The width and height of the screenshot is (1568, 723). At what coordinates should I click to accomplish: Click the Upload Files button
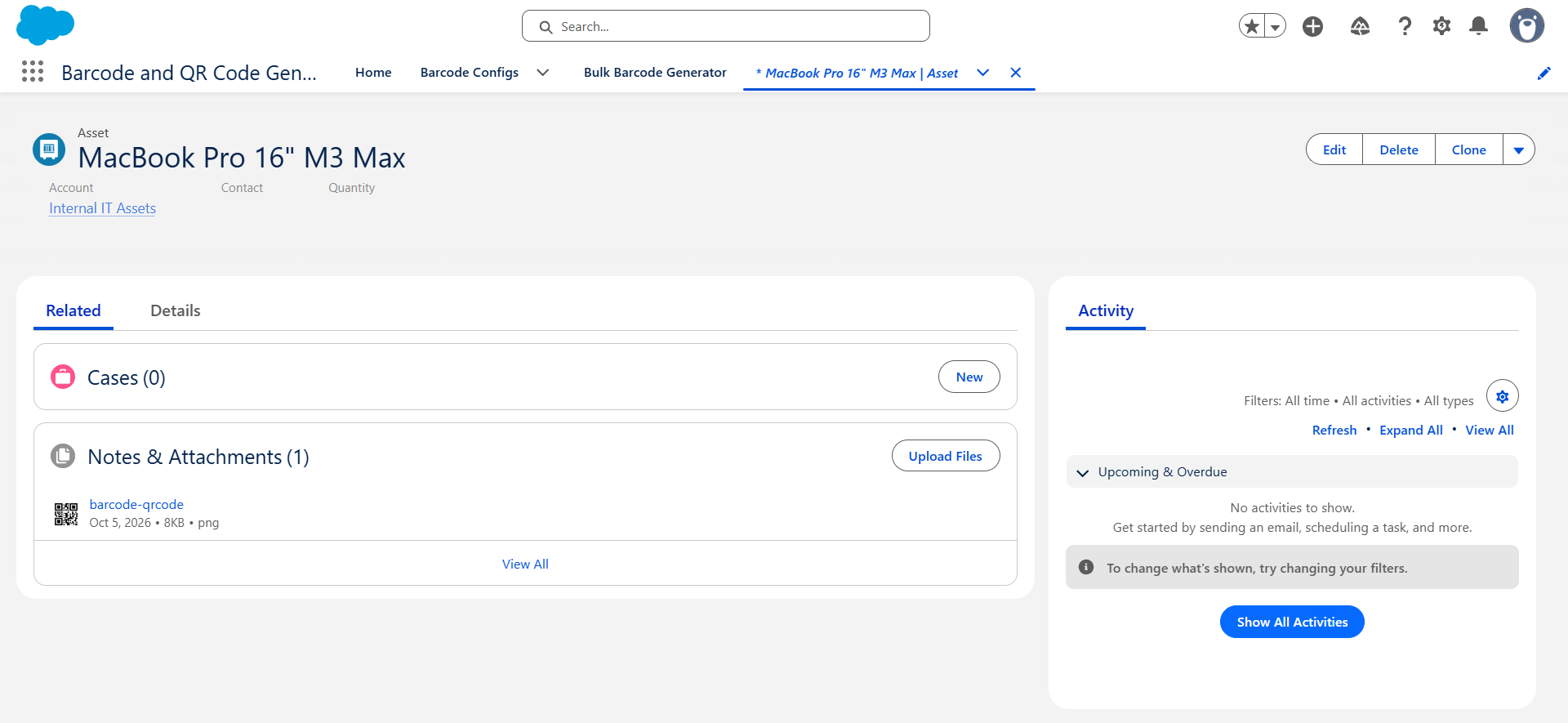coord(946,456)
